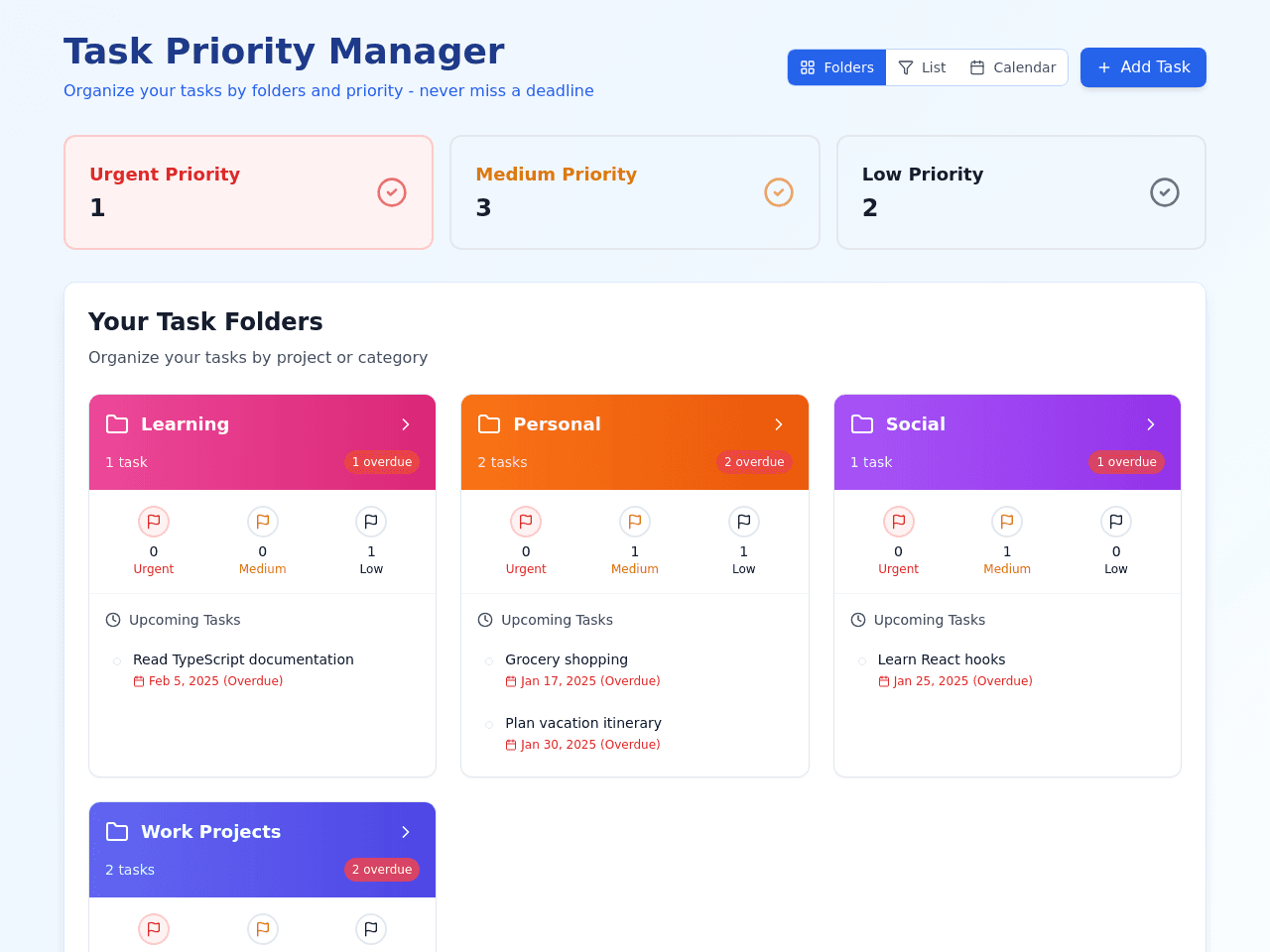The height and width of the screenshot is (952, 1270).
Task: Click the Personal folder title
Action: pos(558,424)
